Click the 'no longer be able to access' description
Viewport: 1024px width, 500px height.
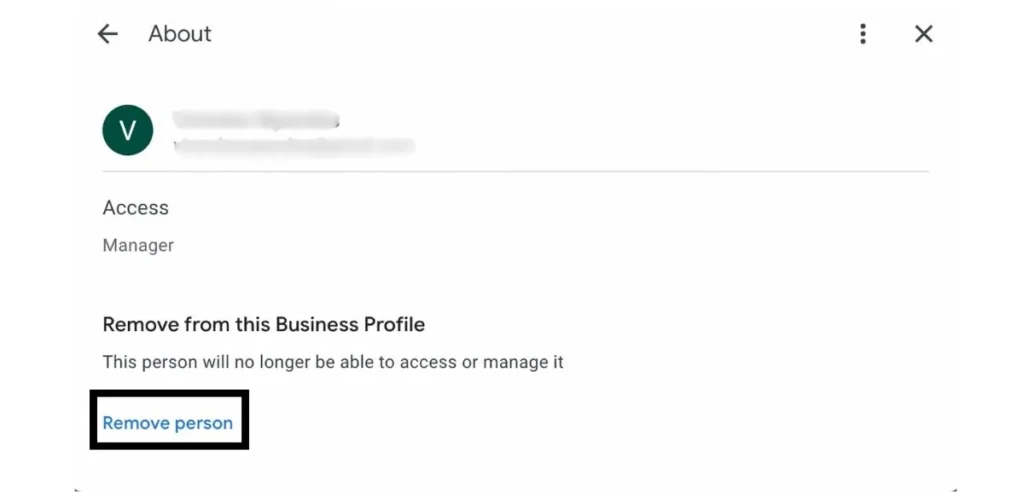click(x=333, y=362)
